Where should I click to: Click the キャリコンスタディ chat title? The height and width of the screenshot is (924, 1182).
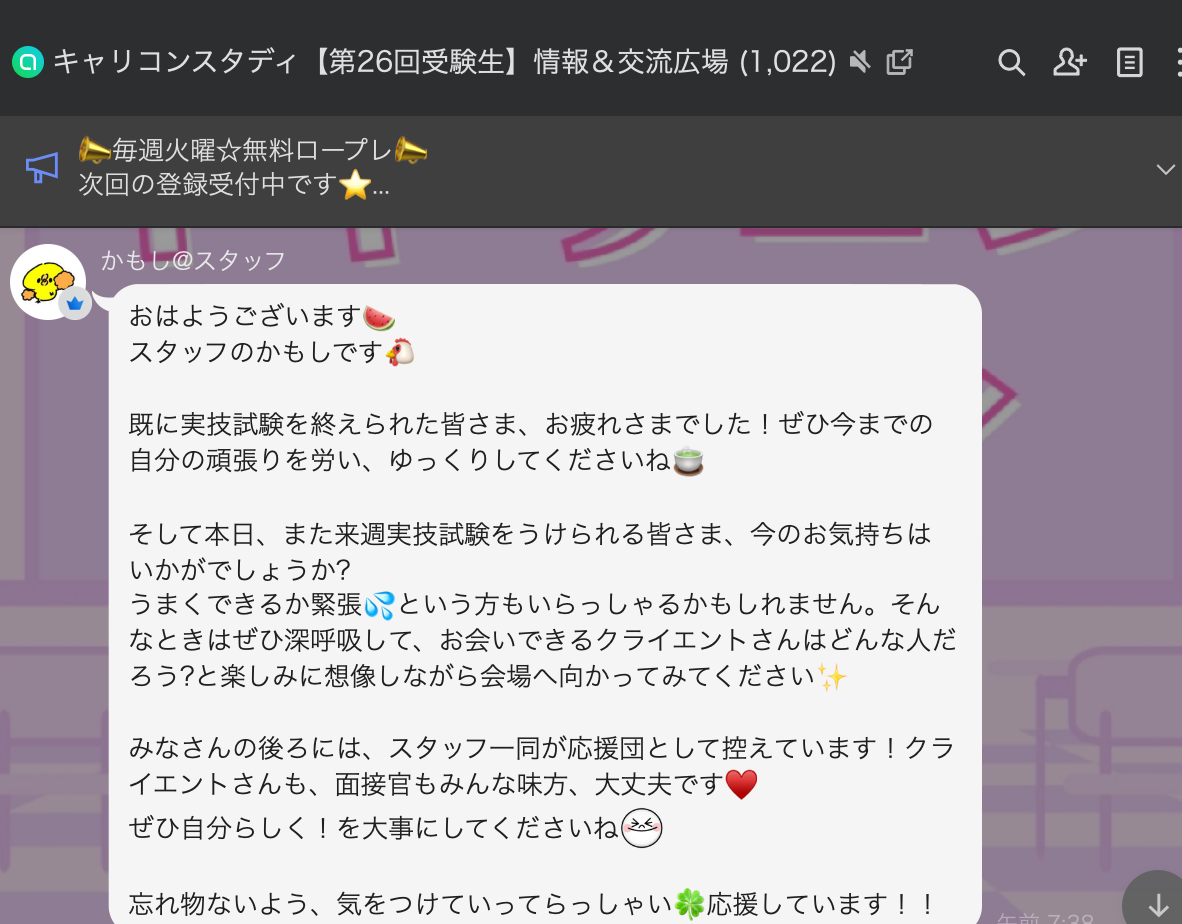(444, 63)
